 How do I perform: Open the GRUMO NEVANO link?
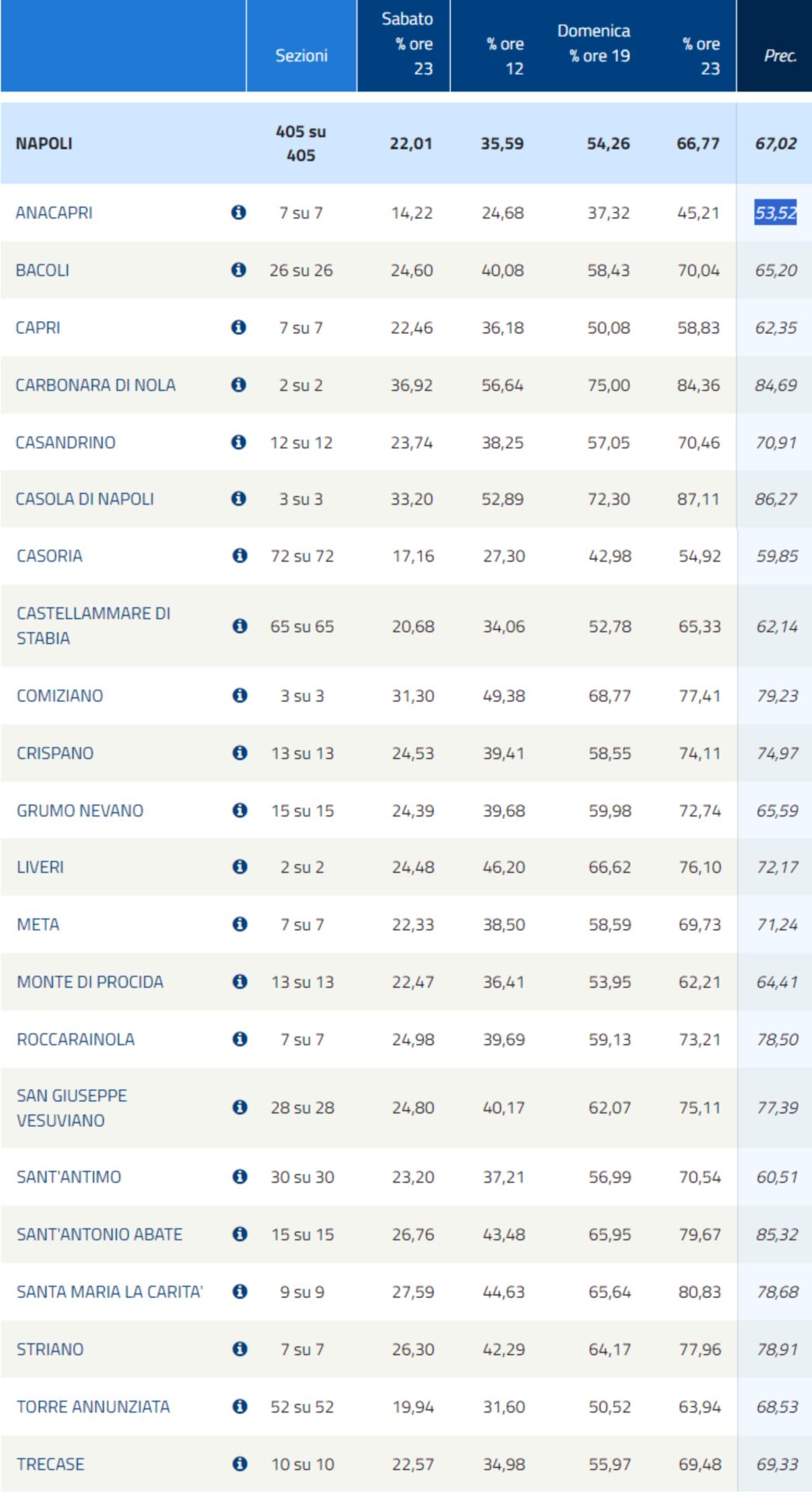click(x=80, y=811)
